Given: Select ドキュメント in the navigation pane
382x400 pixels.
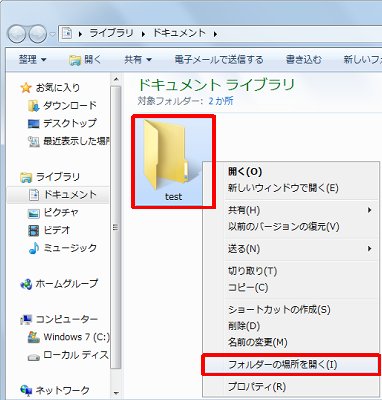Looking at the screenshot, I should coord(58,195).
